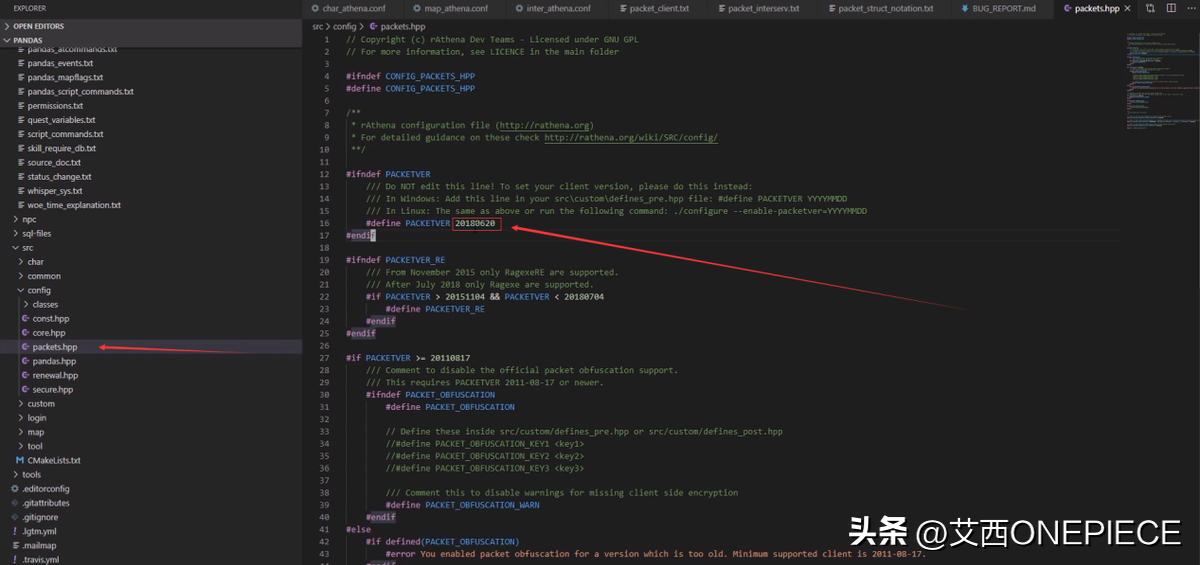Click the .editorconfig gear icon
Screen dimensions: 1200x565
[x=14, y=488]
